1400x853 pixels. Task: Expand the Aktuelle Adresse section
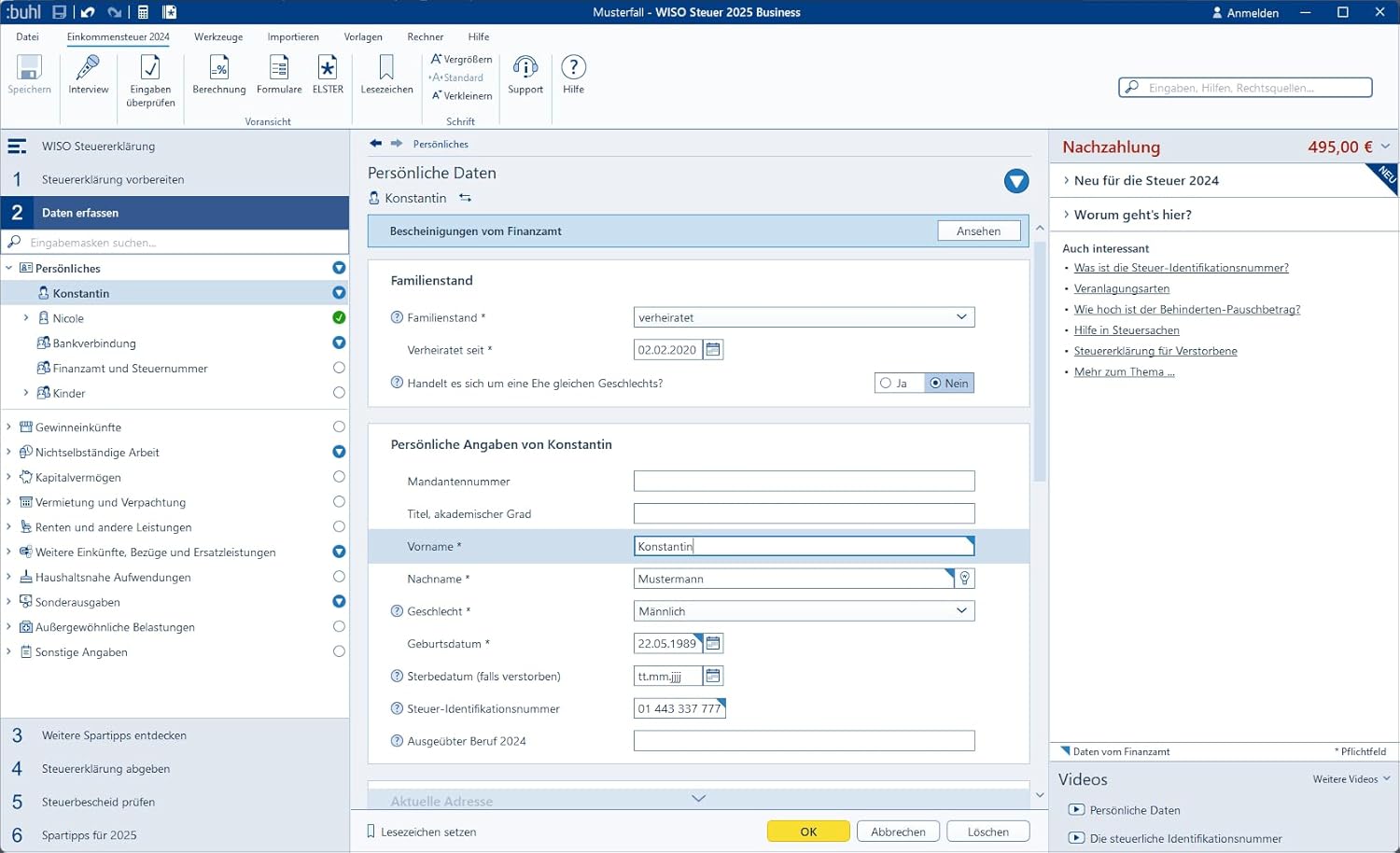[698, 798]
